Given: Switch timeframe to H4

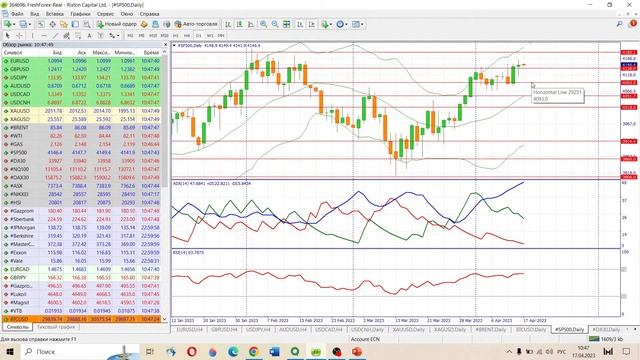Looking at the screenshot, I should [187, 36].
